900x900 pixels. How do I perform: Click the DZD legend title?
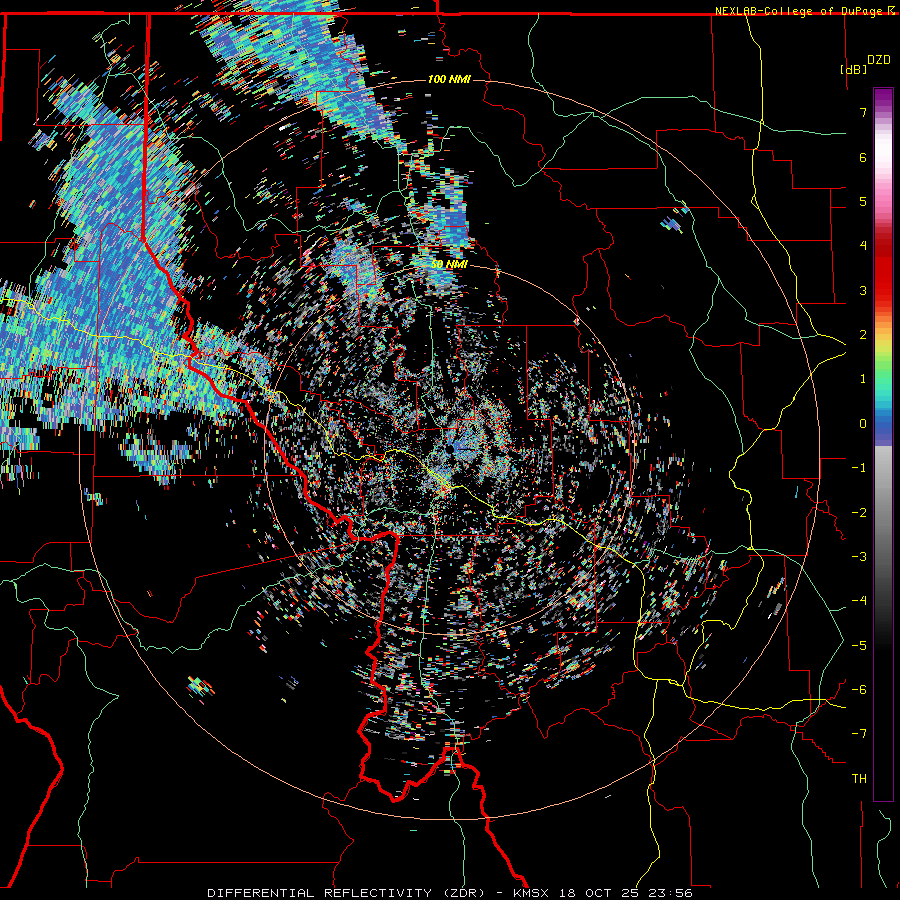coord(879,60)
